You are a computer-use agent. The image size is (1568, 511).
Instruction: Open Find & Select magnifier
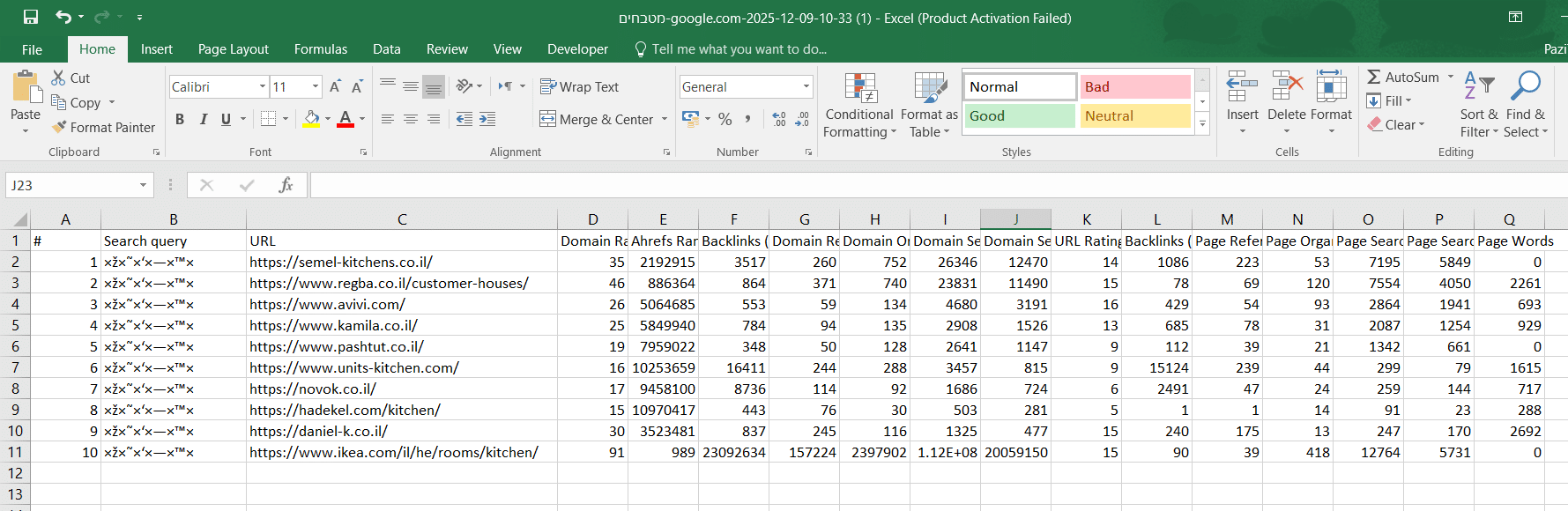[x=1525, y=86]
